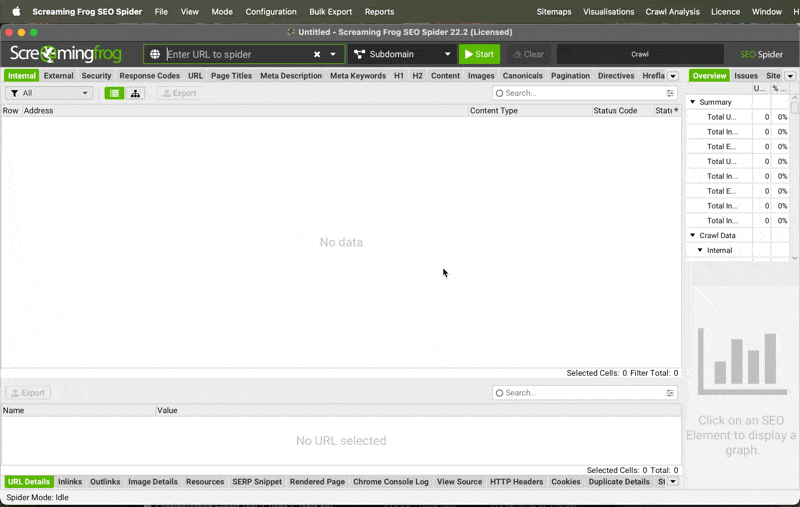Expand URL history dropdown arrow
Screen dimensions: 800x507
[x=333, y=55]
